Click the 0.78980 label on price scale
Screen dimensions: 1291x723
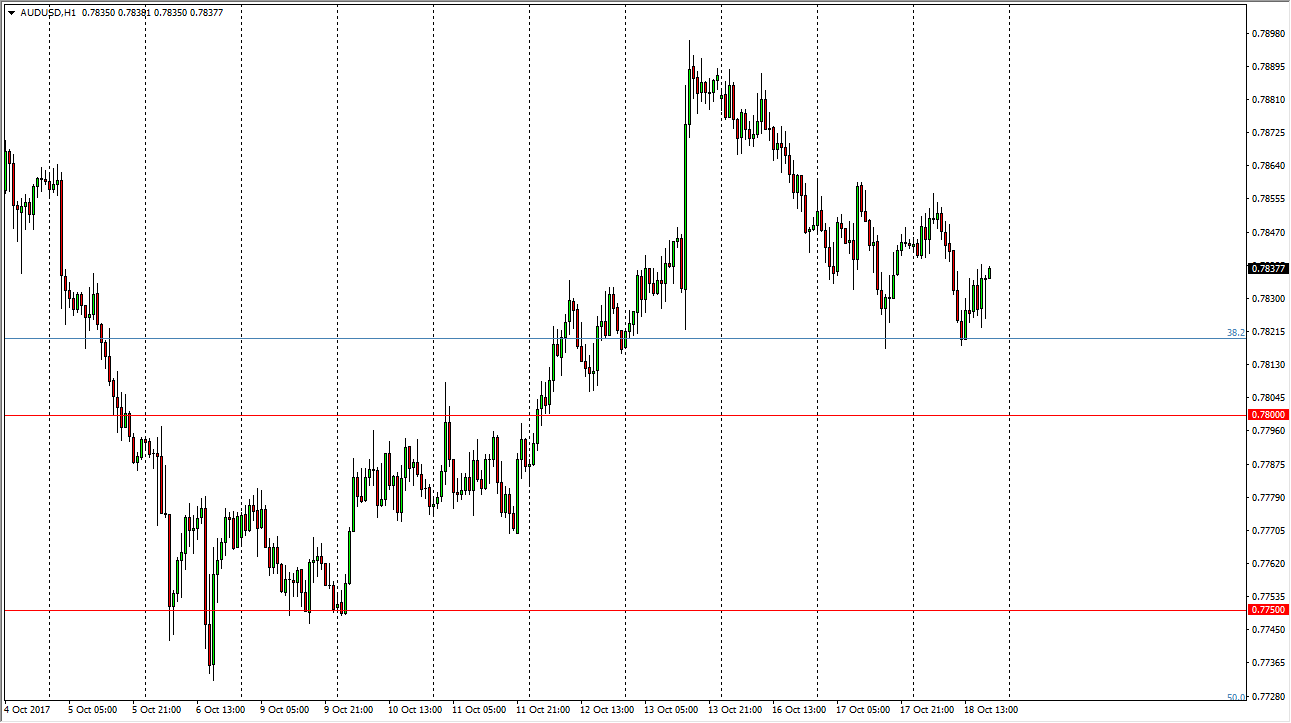click(x=1268, y=33)
